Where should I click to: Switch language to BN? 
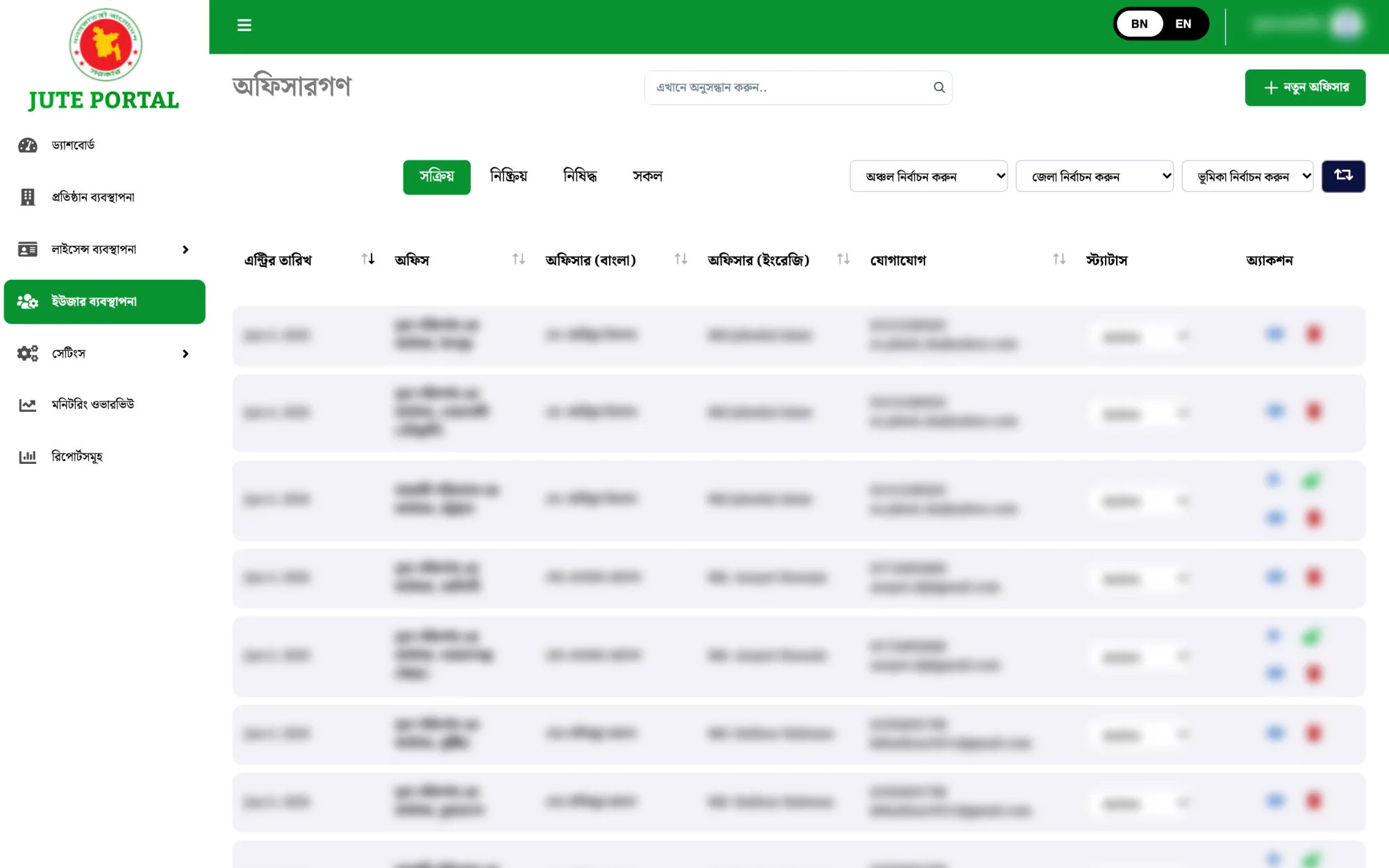point(1140,24)
